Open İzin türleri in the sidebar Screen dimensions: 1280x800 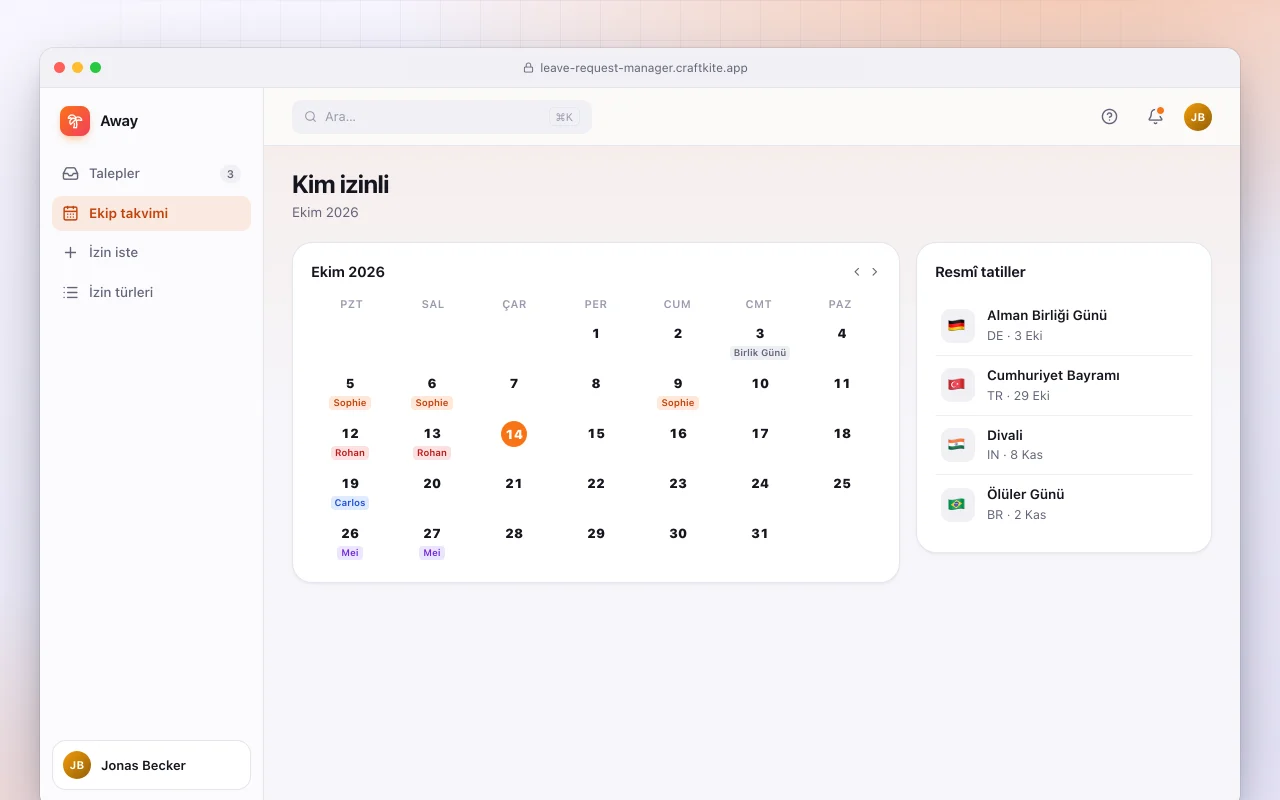[151, 293]
